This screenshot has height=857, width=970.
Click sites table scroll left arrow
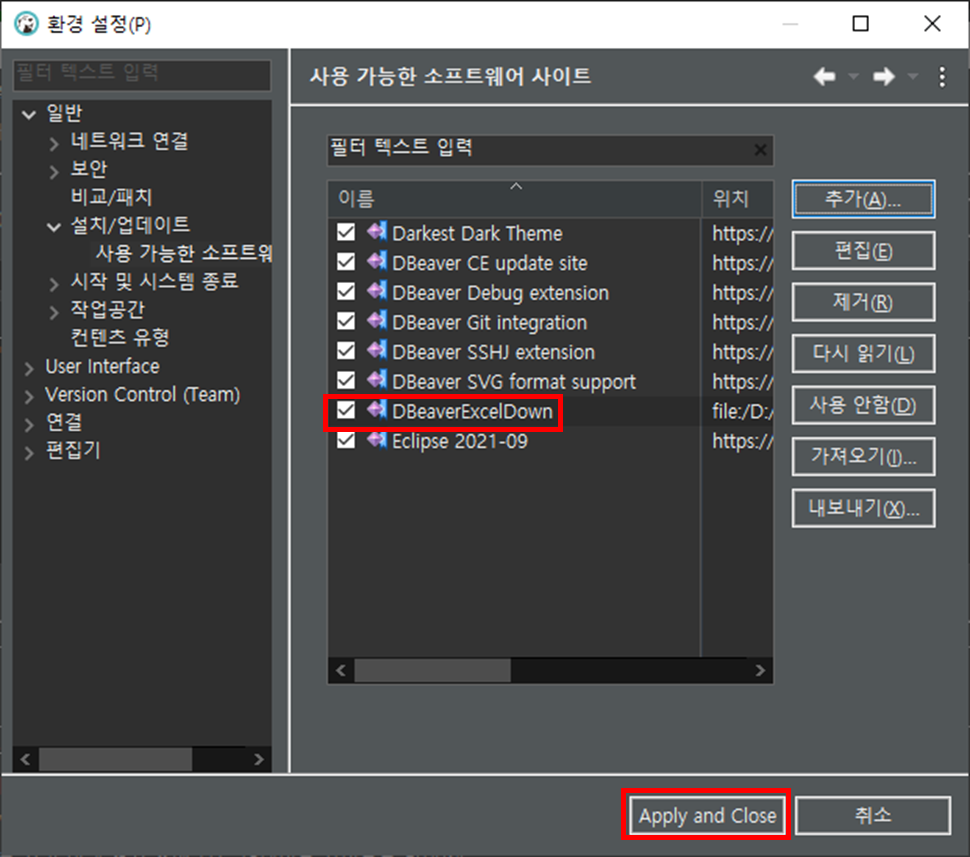[341, 671]
